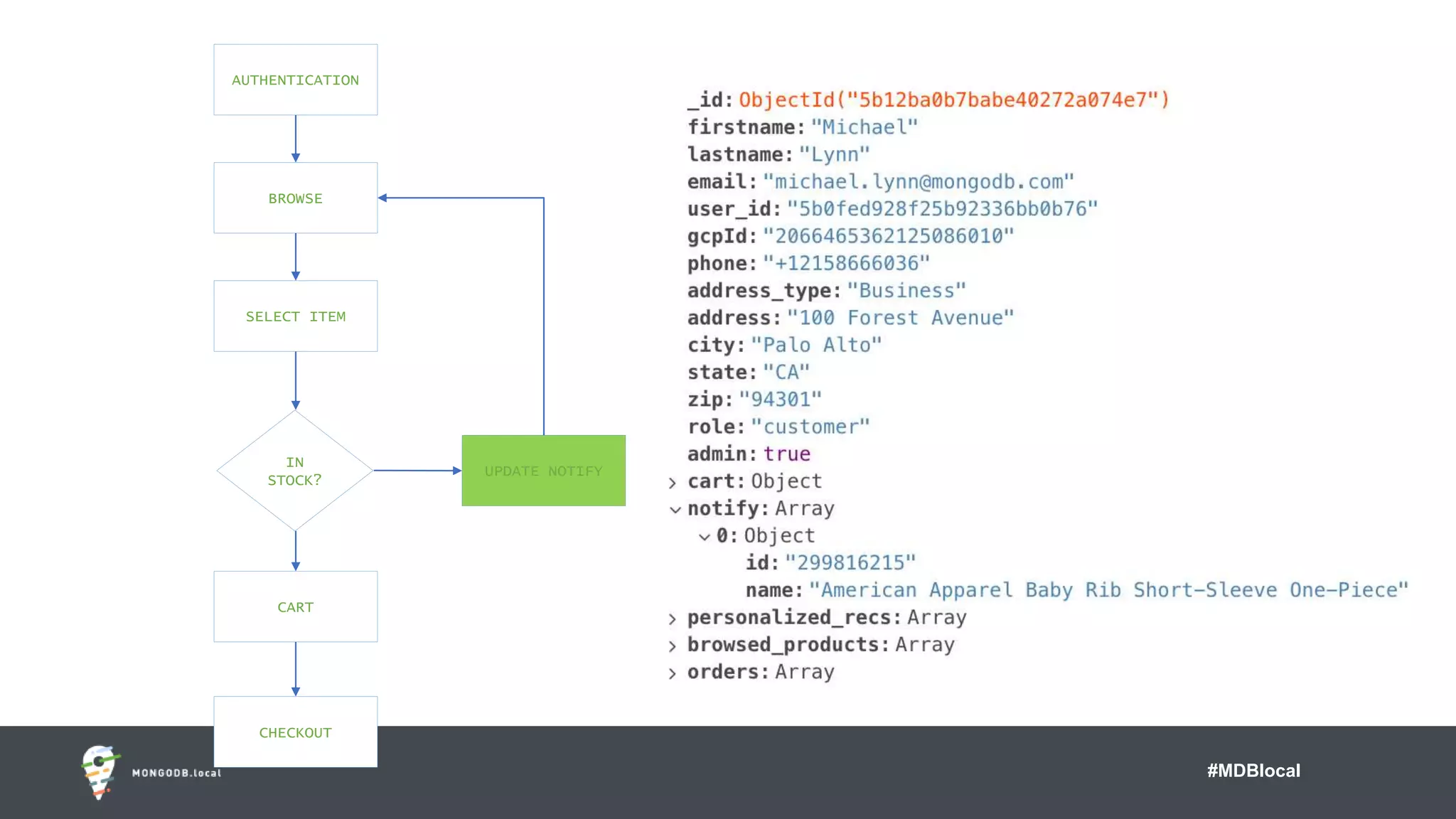The height and width of the screenshot is (819, 1456).
Task: Expand the cart Object field
Action: click(673, 483)
